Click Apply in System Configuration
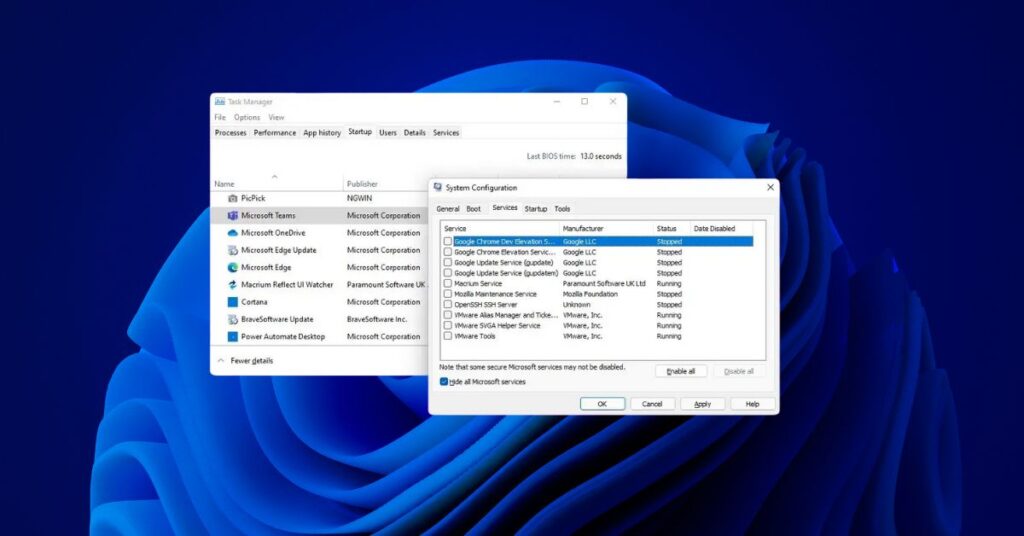 (x=702, y=404)
